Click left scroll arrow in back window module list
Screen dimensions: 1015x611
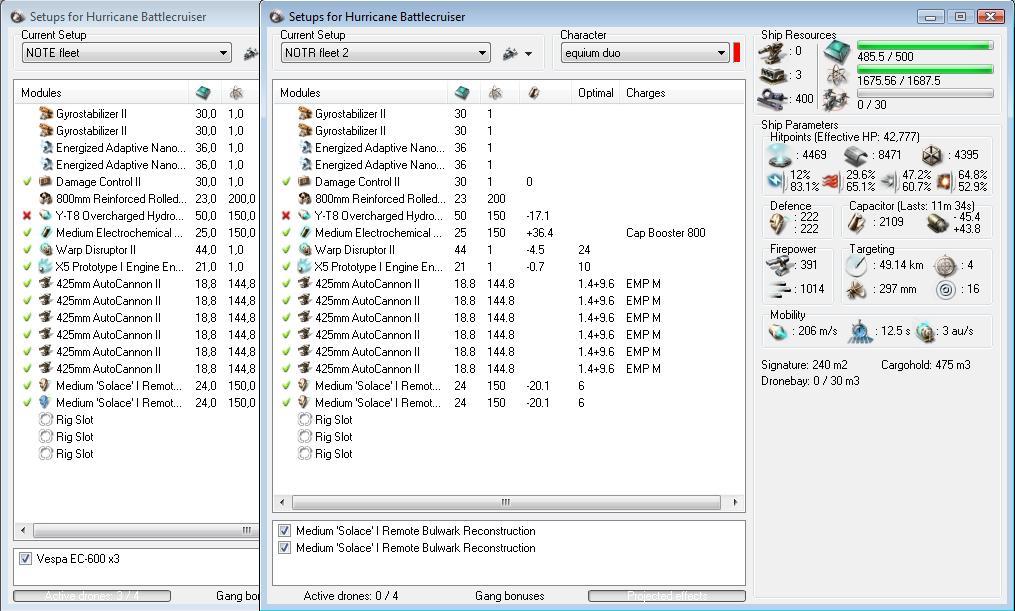point(23,530)
